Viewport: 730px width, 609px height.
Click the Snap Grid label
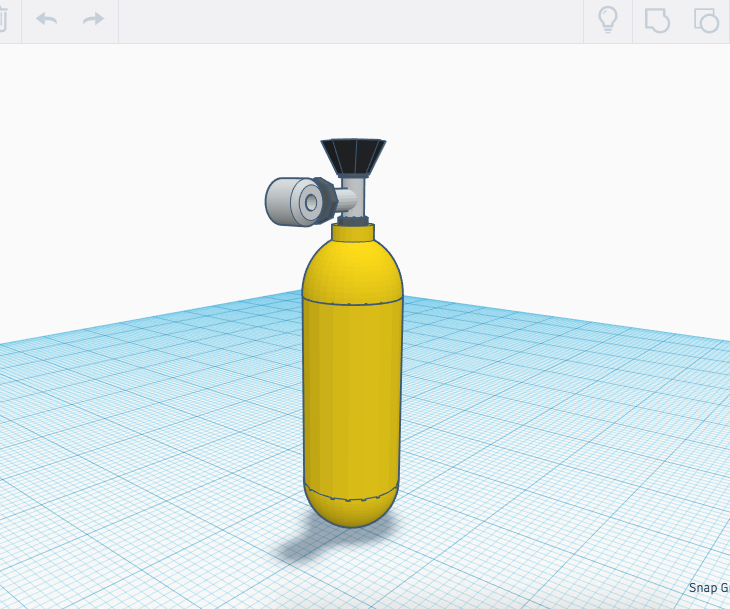coord(709,588)
